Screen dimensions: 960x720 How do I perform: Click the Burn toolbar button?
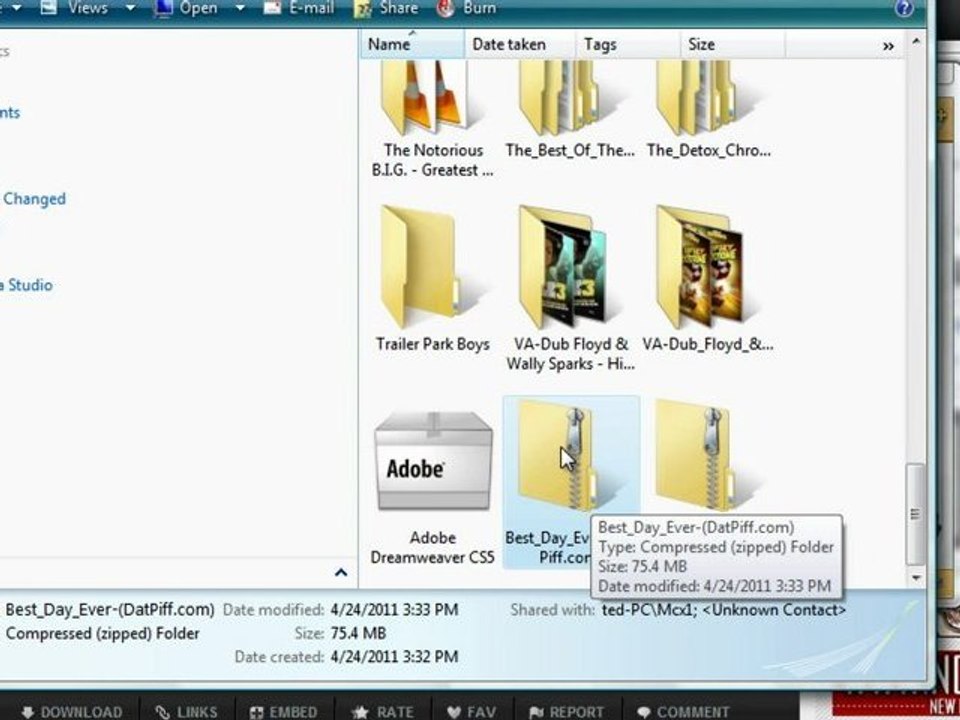coord(467,8)
